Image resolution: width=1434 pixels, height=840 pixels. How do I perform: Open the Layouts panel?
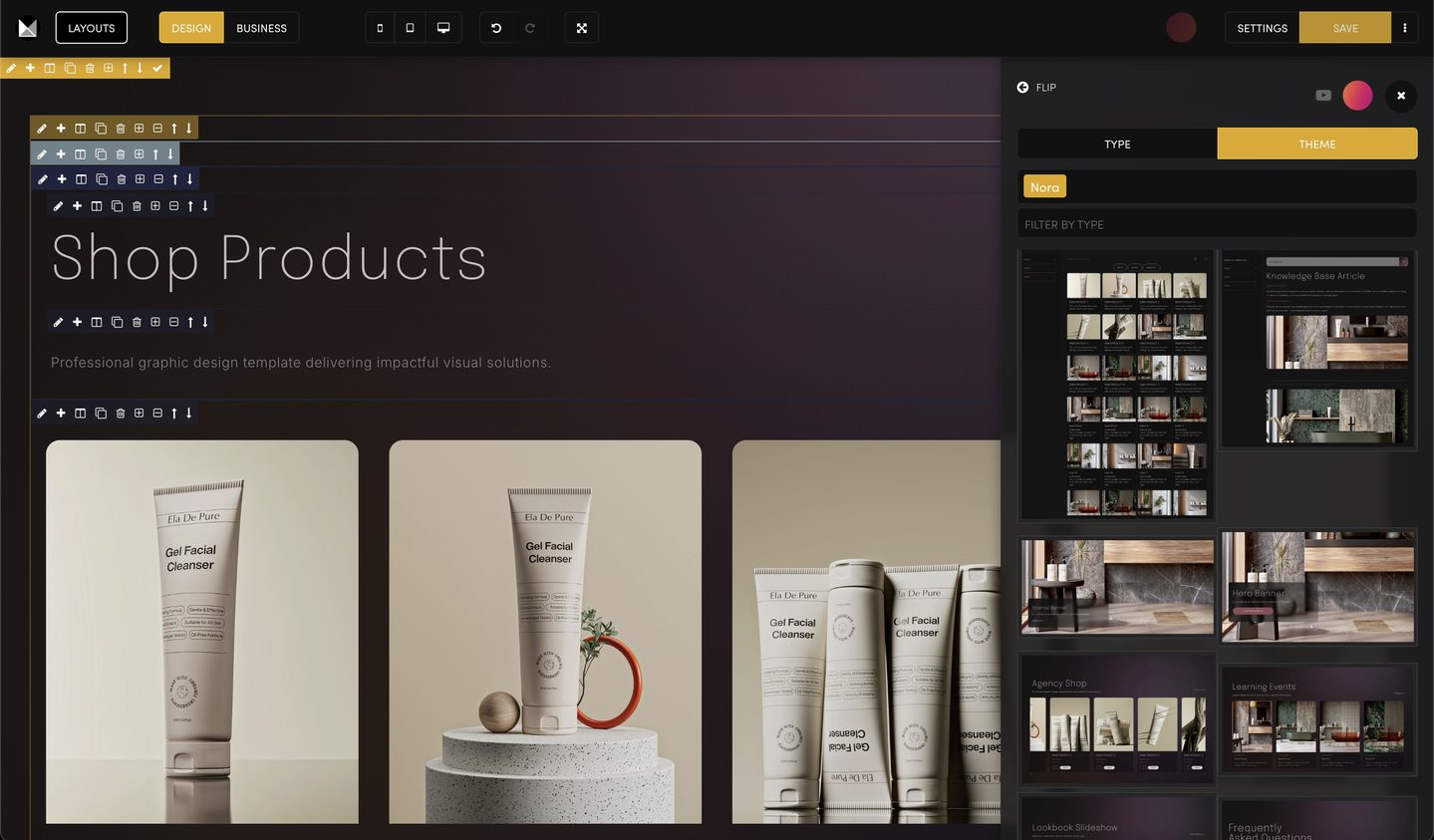click(92, 28)
